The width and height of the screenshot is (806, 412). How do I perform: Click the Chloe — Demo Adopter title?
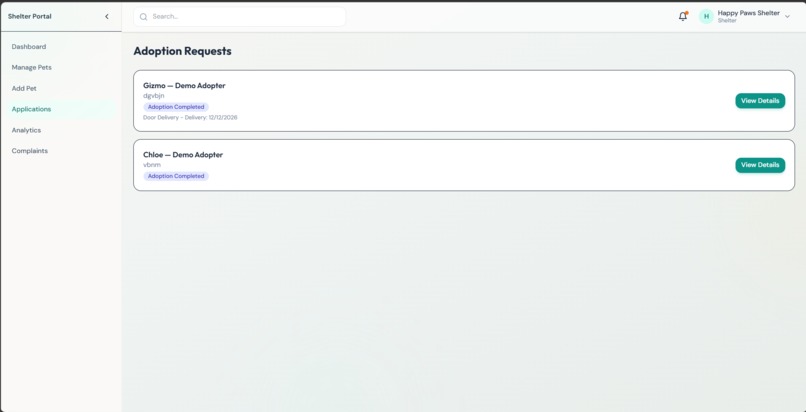pyautogui.click(x=182, y=155)
